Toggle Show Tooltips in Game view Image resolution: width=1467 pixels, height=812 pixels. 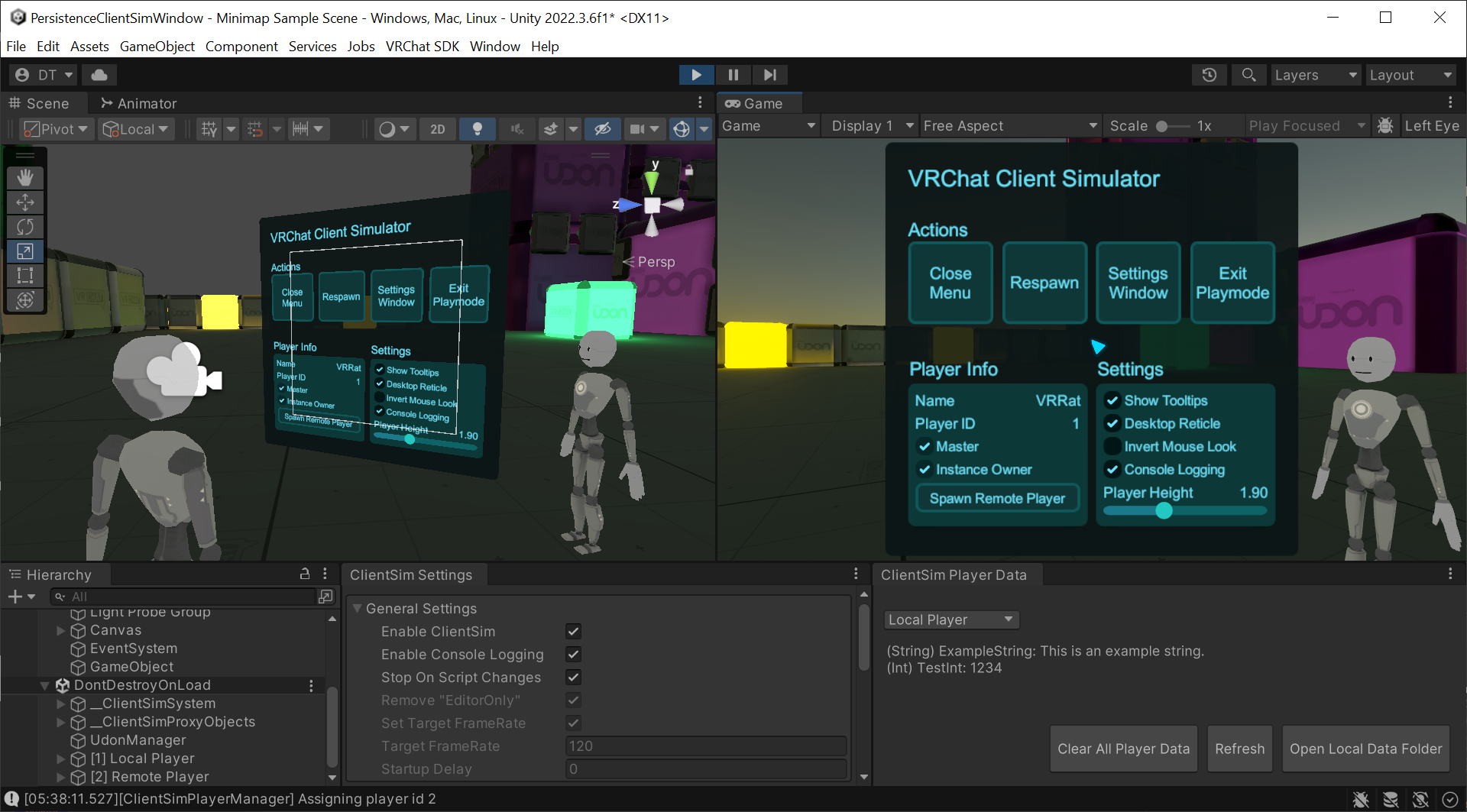tap(1112, 401)
